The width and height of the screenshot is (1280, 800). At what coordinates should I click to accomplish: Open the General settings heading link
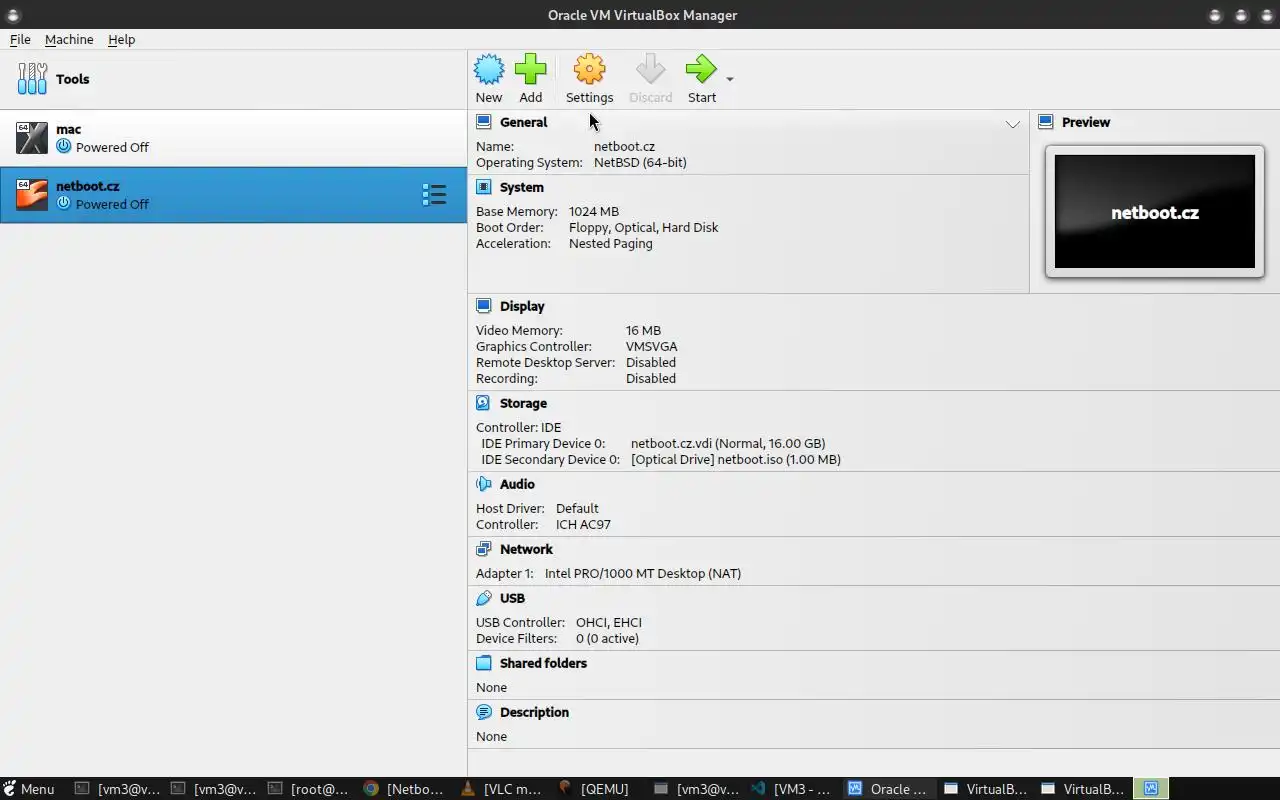pyautogui.click(x=523, y=122)
